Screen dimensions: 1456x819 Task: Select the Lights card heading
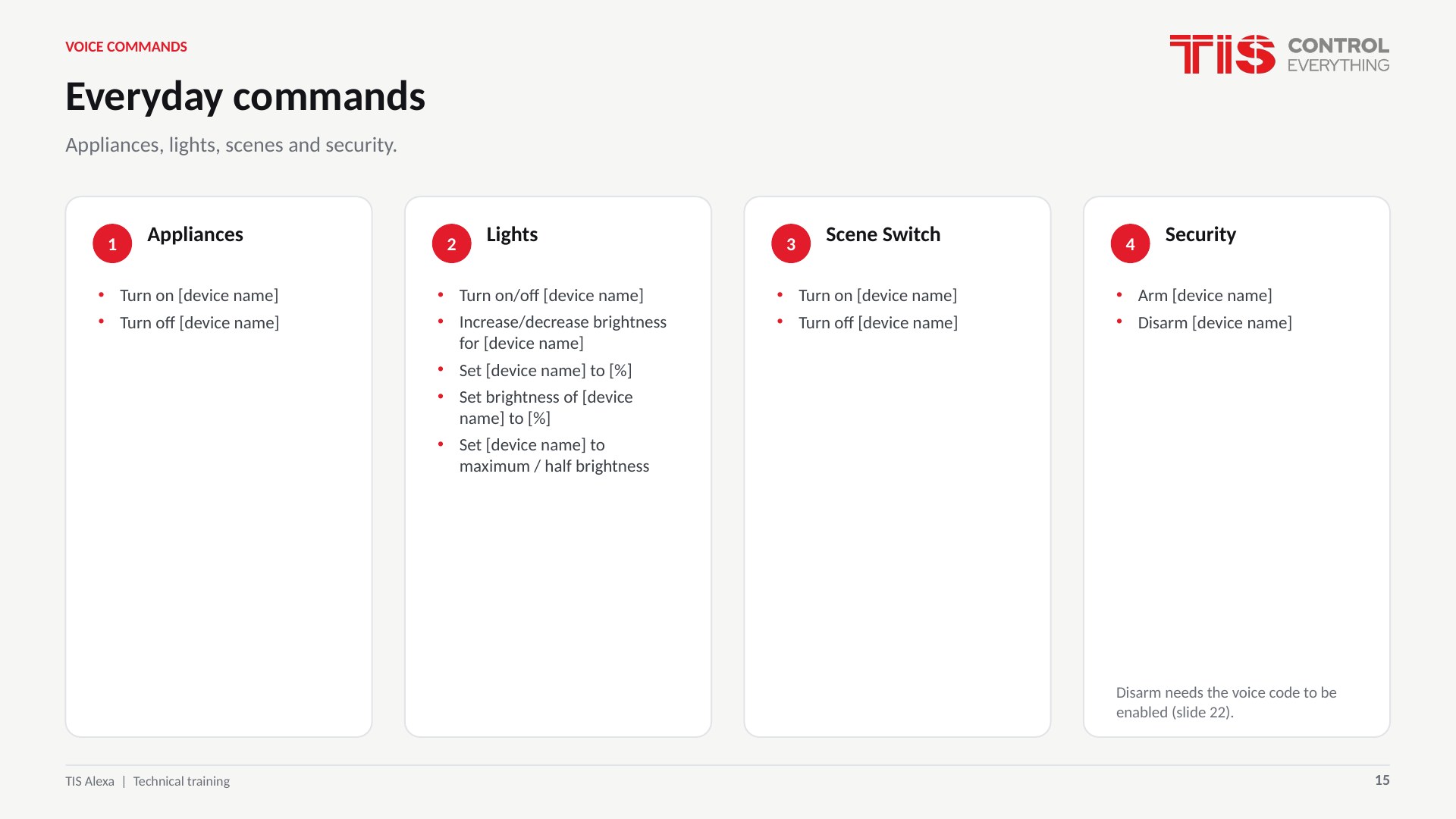pyautogui.click(x=512, y=234)
